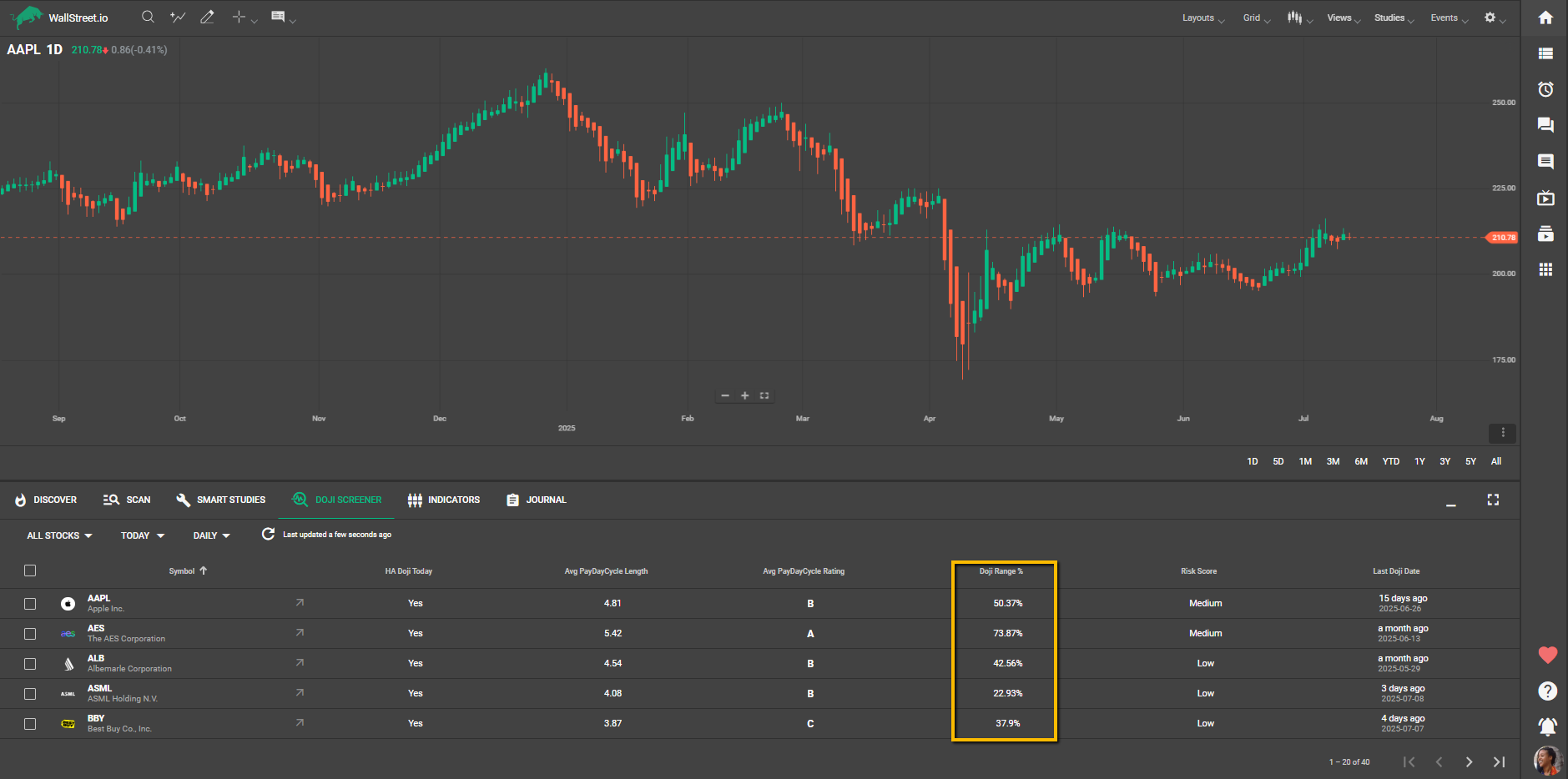1568x779 pixels.
Task: Select the 1D time range
Action: [x=1252, y=461]
